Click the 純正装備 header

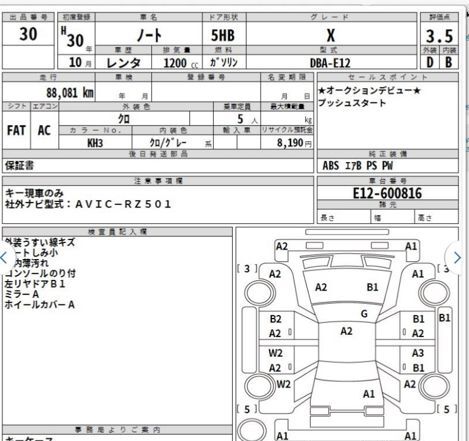pyautogui.click(x=388, y=154)
